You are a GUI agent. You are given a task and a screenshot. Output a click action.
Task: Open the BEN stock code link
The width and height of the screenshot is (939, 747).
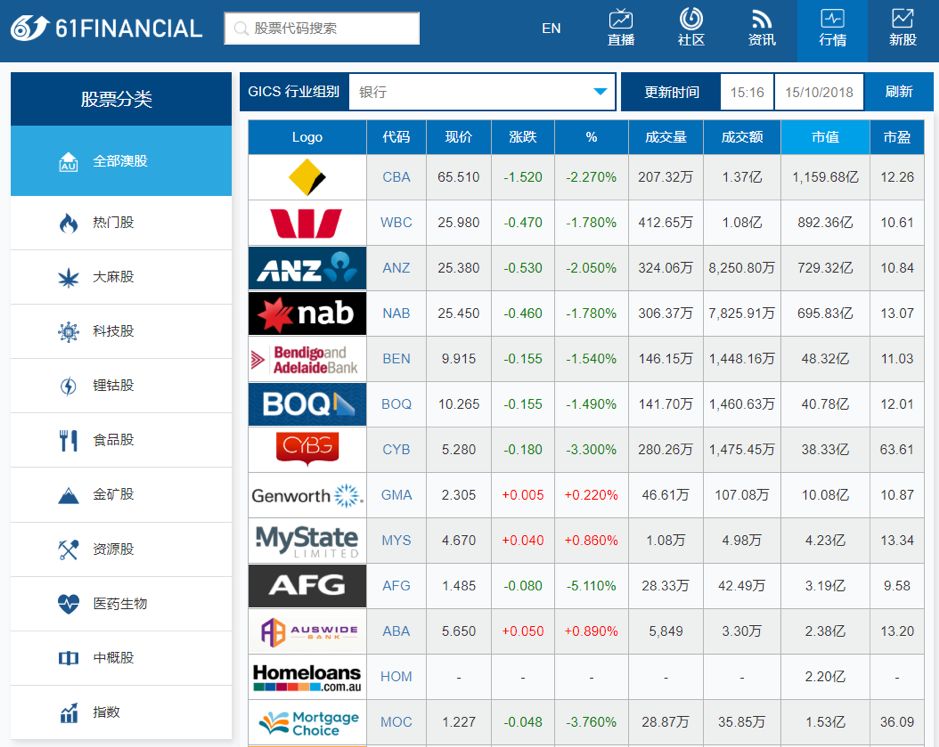tap(396, 359)
